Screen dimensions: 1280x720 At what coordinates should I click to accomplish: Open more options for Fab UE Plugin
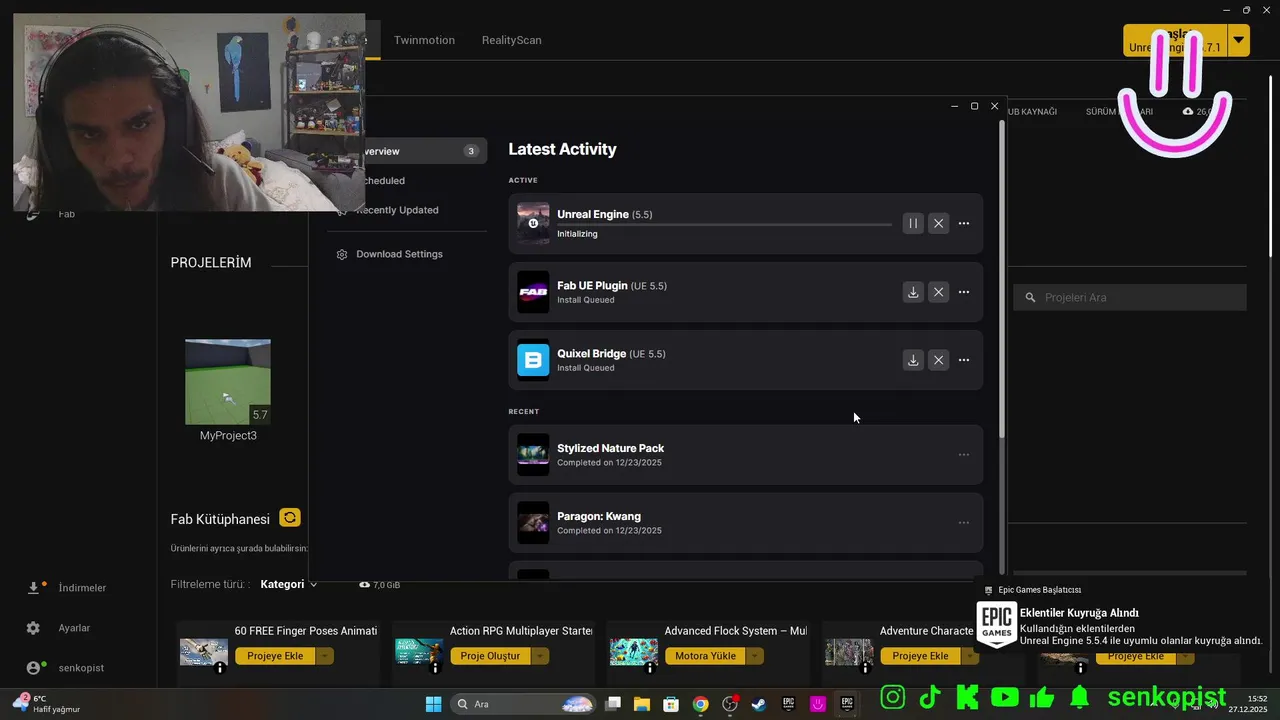pos(964,292)
